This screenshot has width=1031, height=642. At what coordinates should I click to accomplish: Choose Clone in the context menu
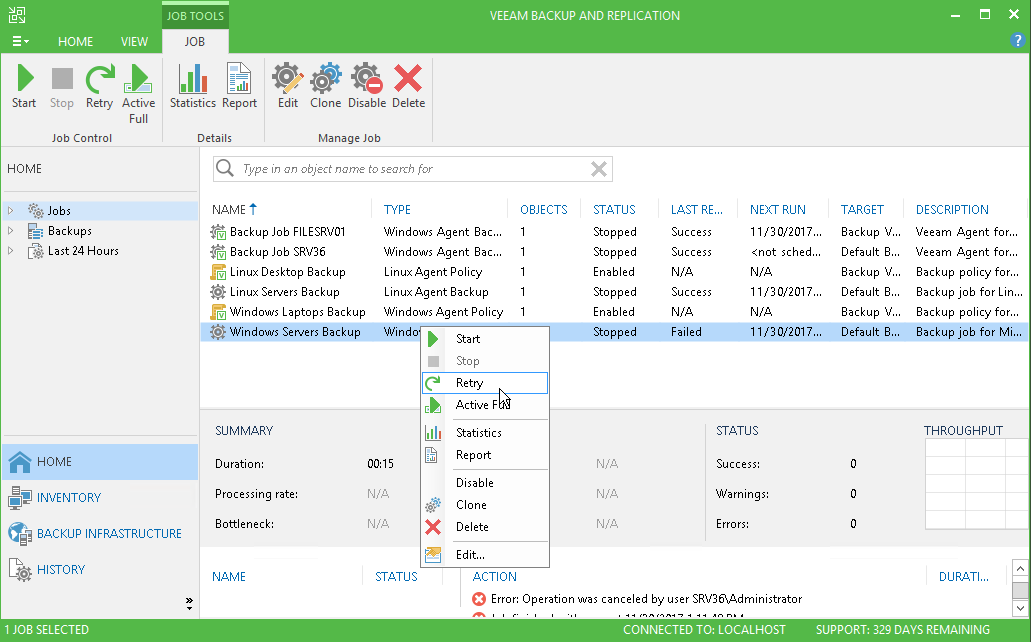point(485,505)
